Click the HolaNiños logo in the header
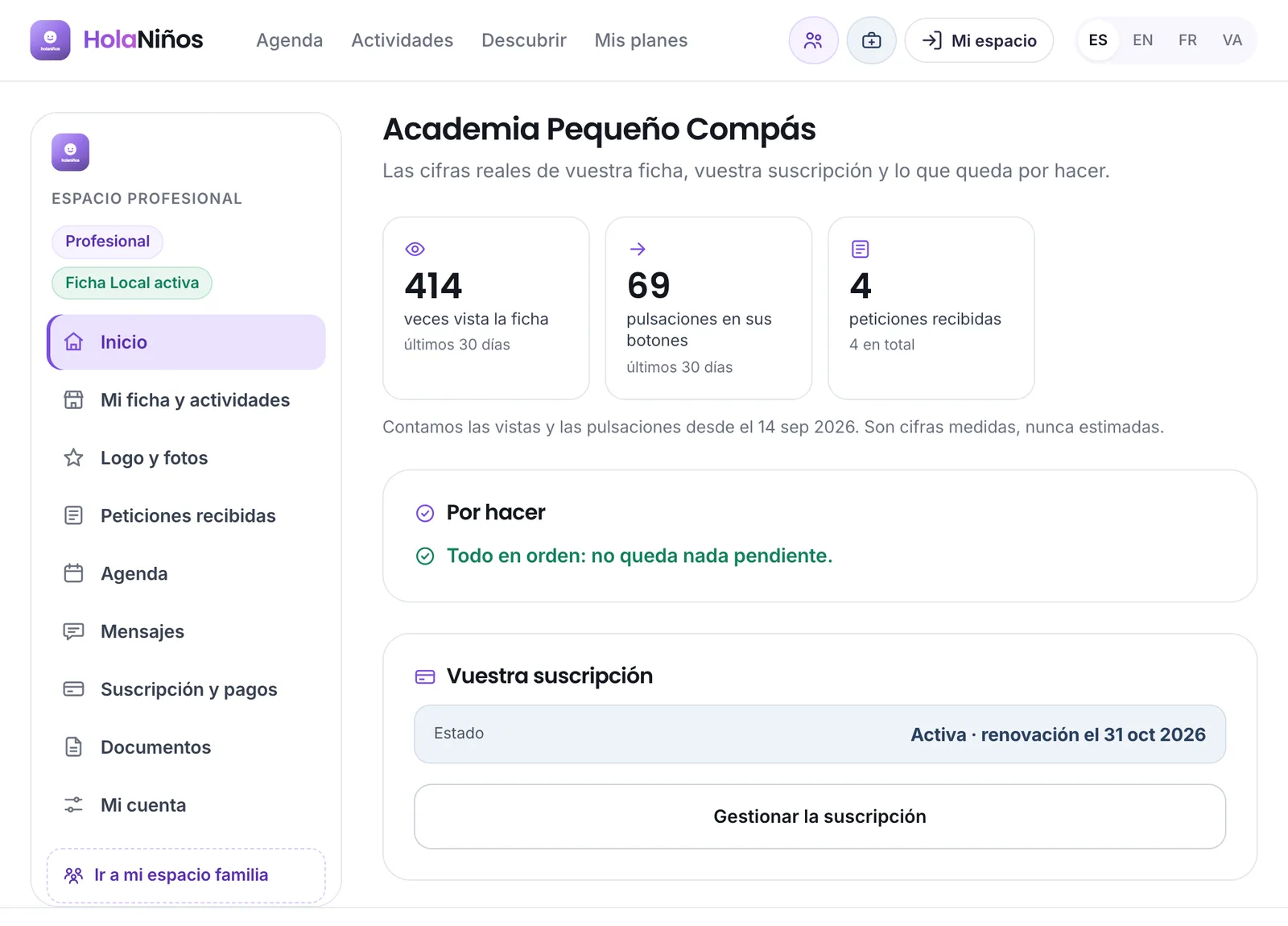 tap(117, 40)
